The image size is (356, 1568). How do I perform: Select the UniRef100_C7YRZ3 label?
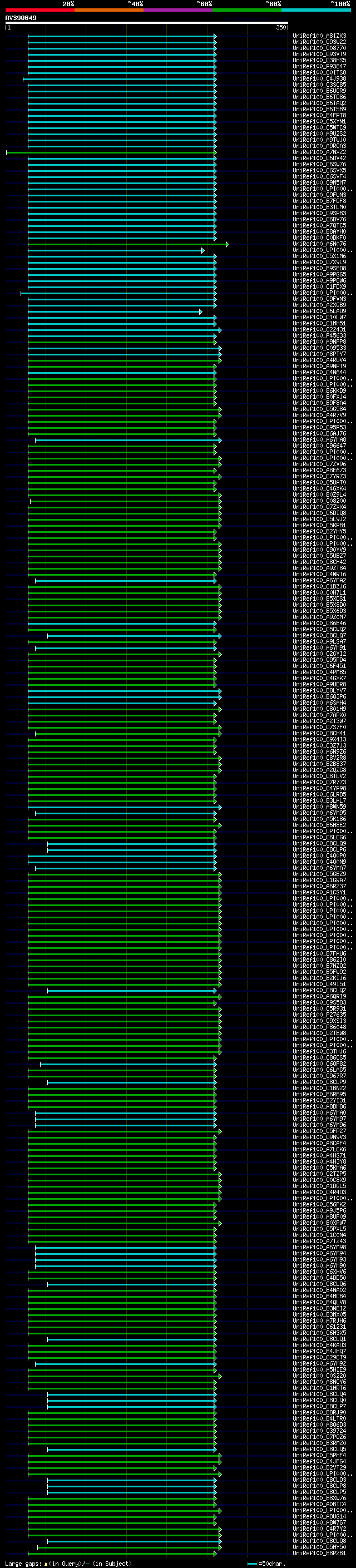[x=319, y=477]
